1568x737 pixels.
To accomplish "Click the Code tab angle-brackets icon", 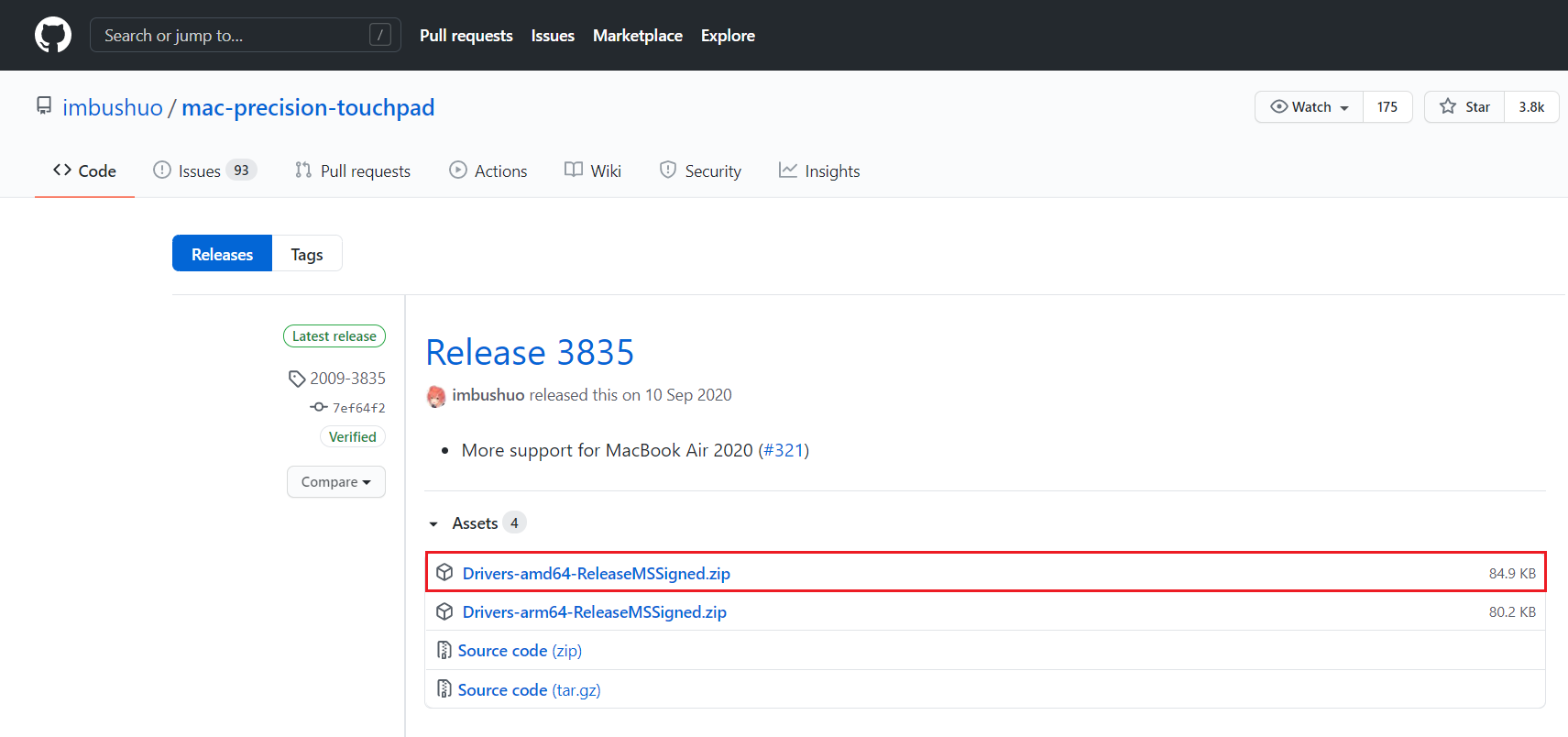I will pyautogui.click(x=62, y=170).
